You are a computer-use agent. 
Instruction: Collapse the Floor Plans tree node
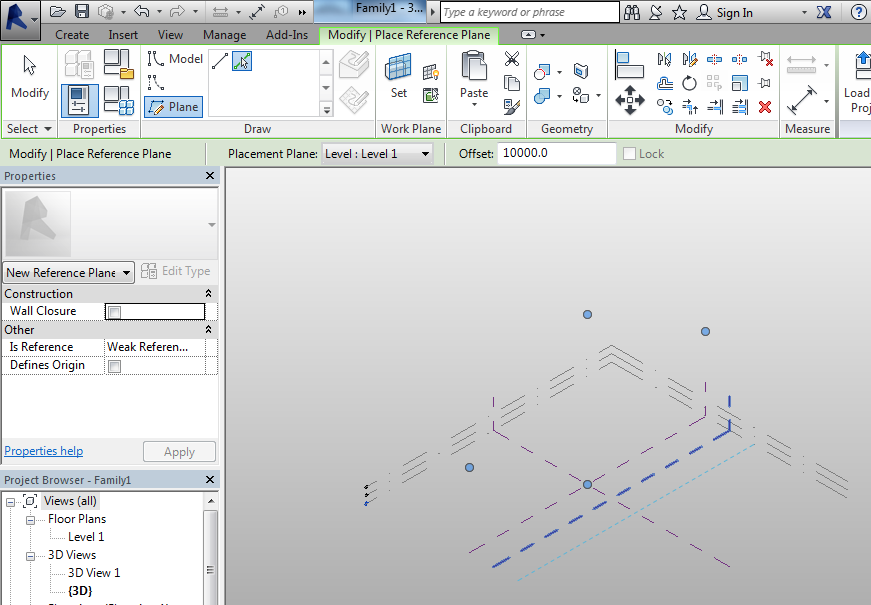coord(30,519)
